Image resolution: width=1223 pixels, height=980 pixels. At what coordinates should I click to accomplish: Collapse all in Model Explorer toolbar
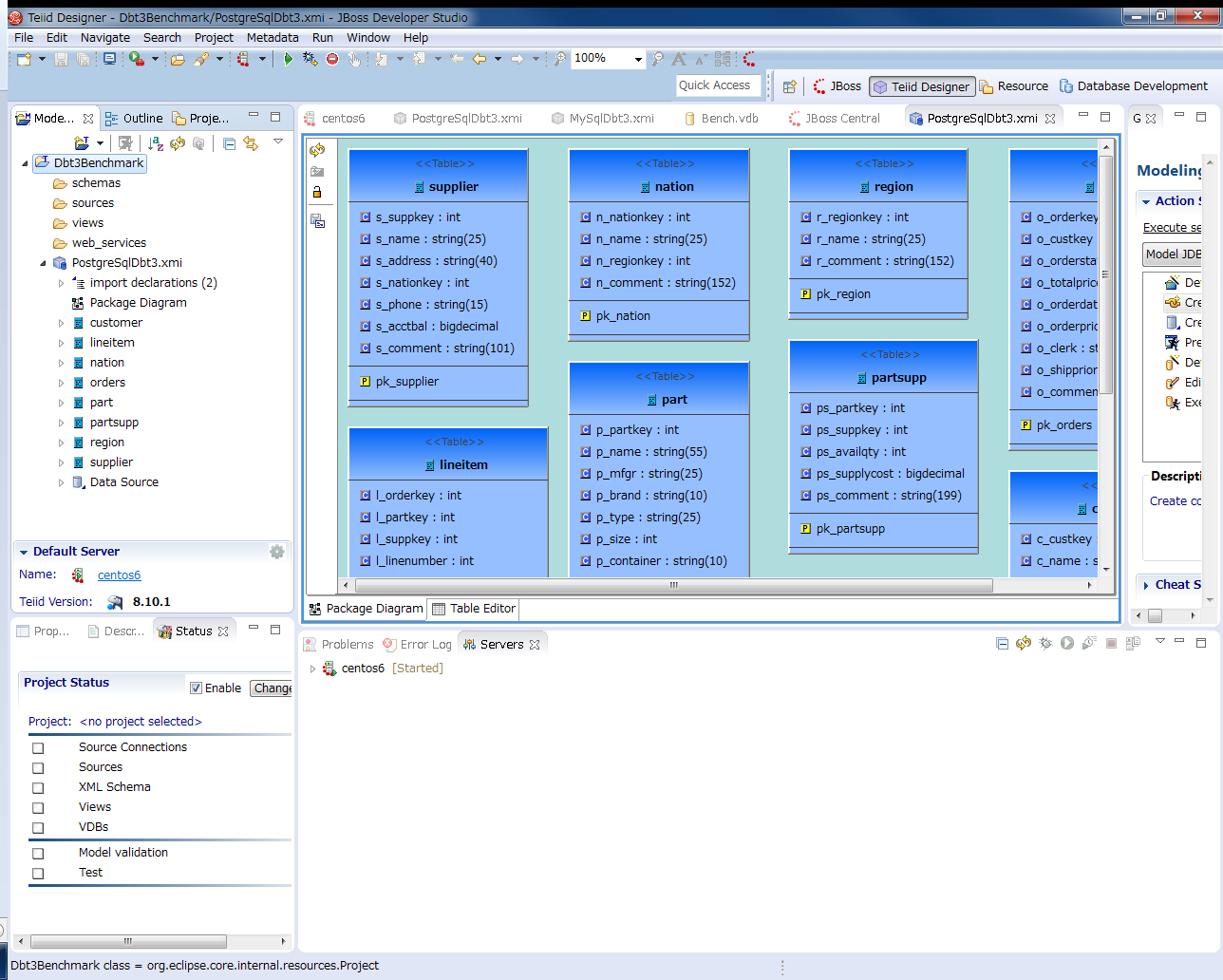229,143
